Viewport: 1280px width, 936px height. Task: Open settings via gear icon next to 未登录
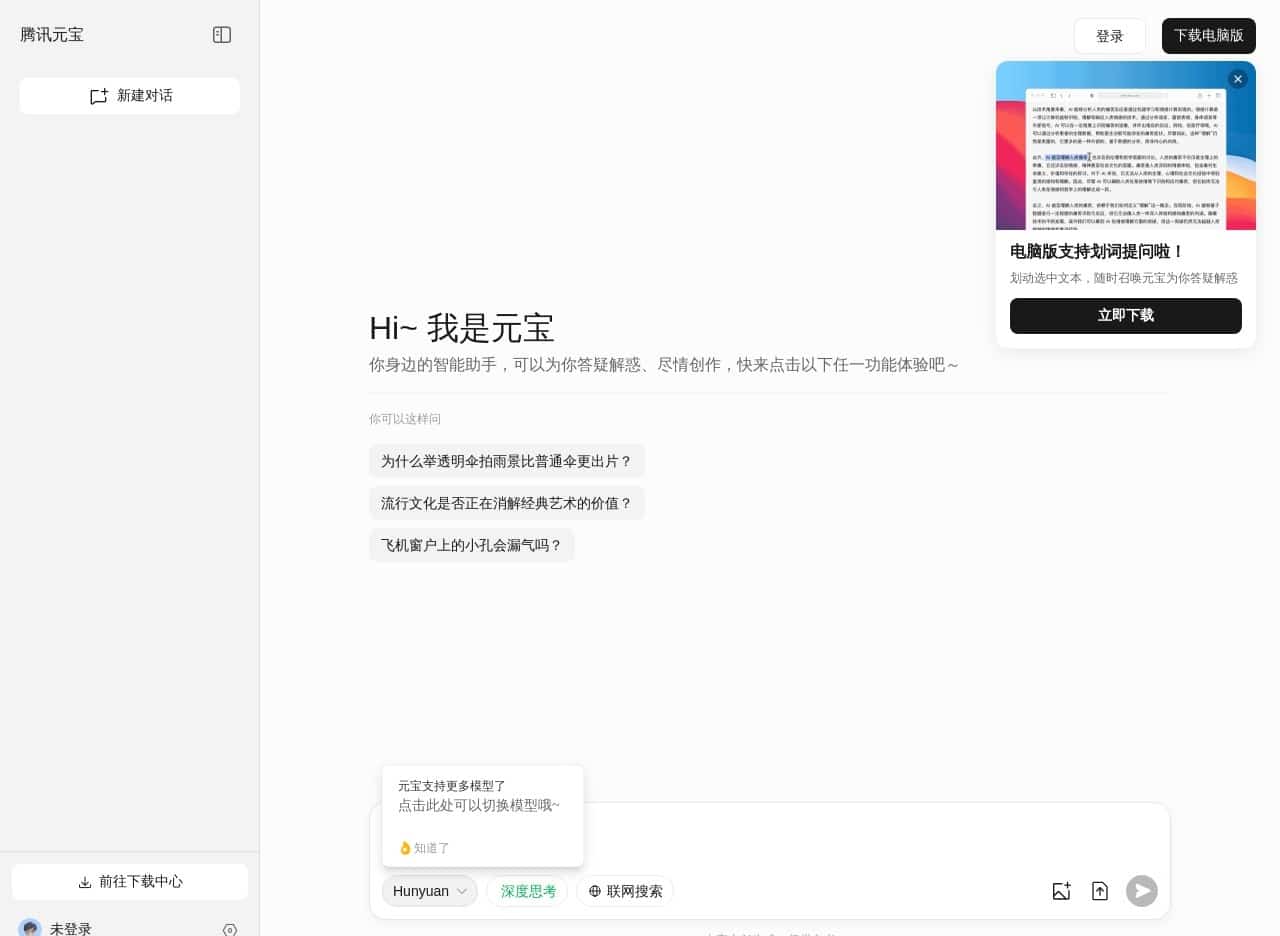229,930
